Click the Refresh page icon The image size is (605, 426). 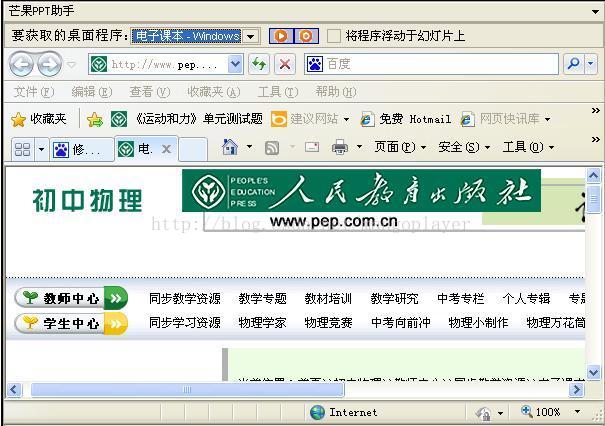coord(259,64)
